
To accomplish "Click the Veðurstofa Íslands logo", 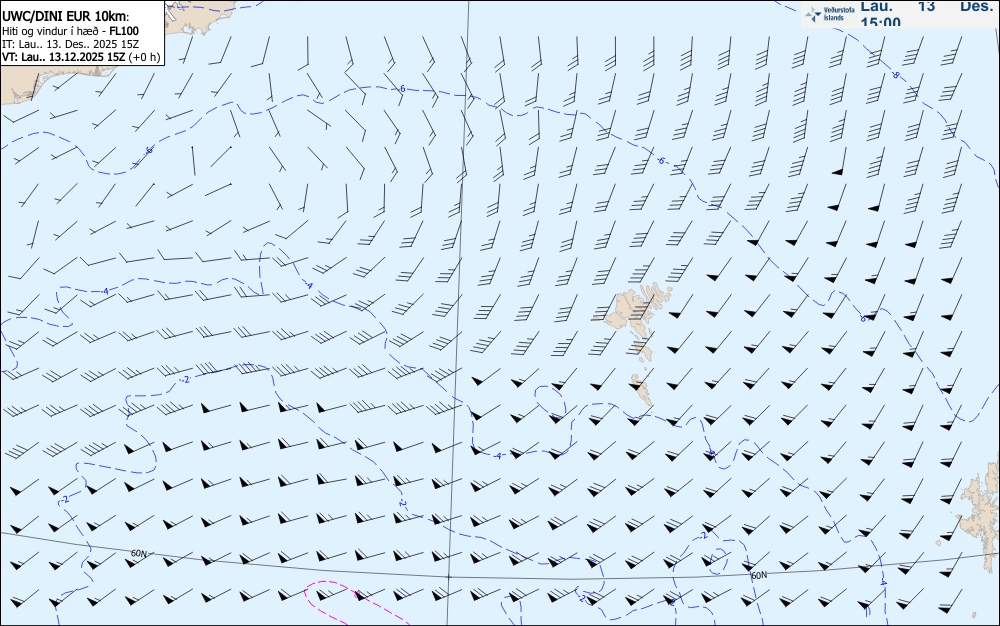I will 830,13.
